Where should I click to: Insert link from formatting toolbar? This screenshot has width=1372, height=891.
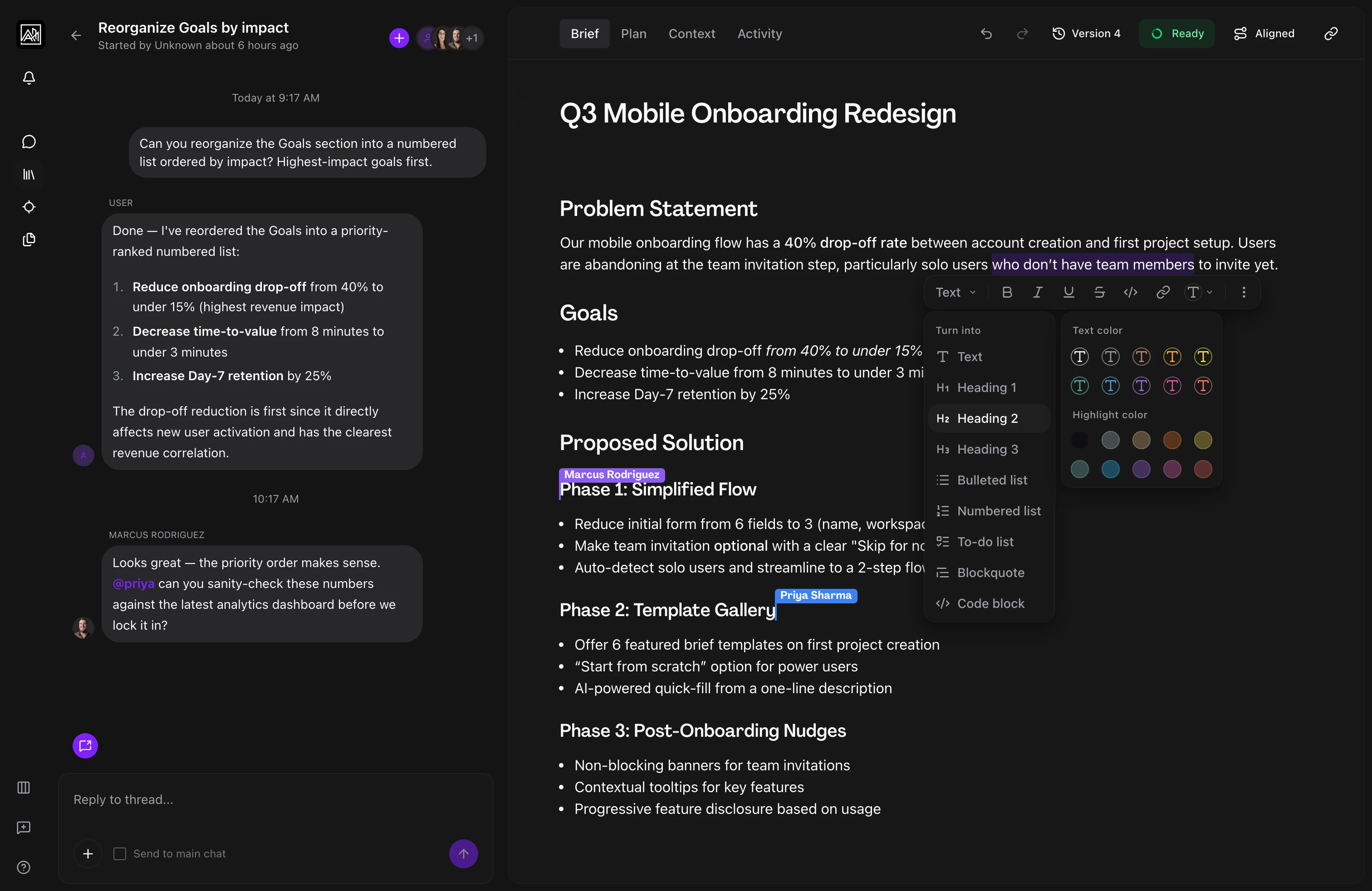(1163, 292)
